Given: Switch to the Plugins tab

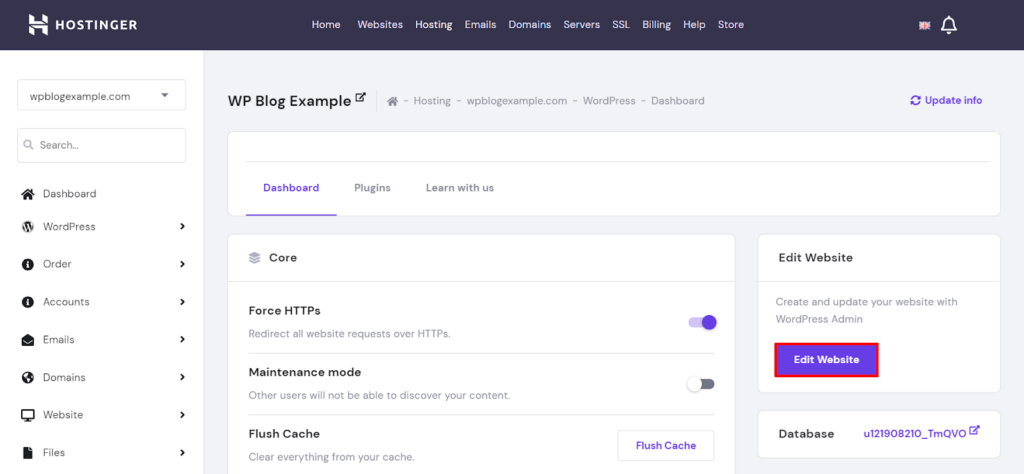Looking at the screenshot, I should point(372,188).
